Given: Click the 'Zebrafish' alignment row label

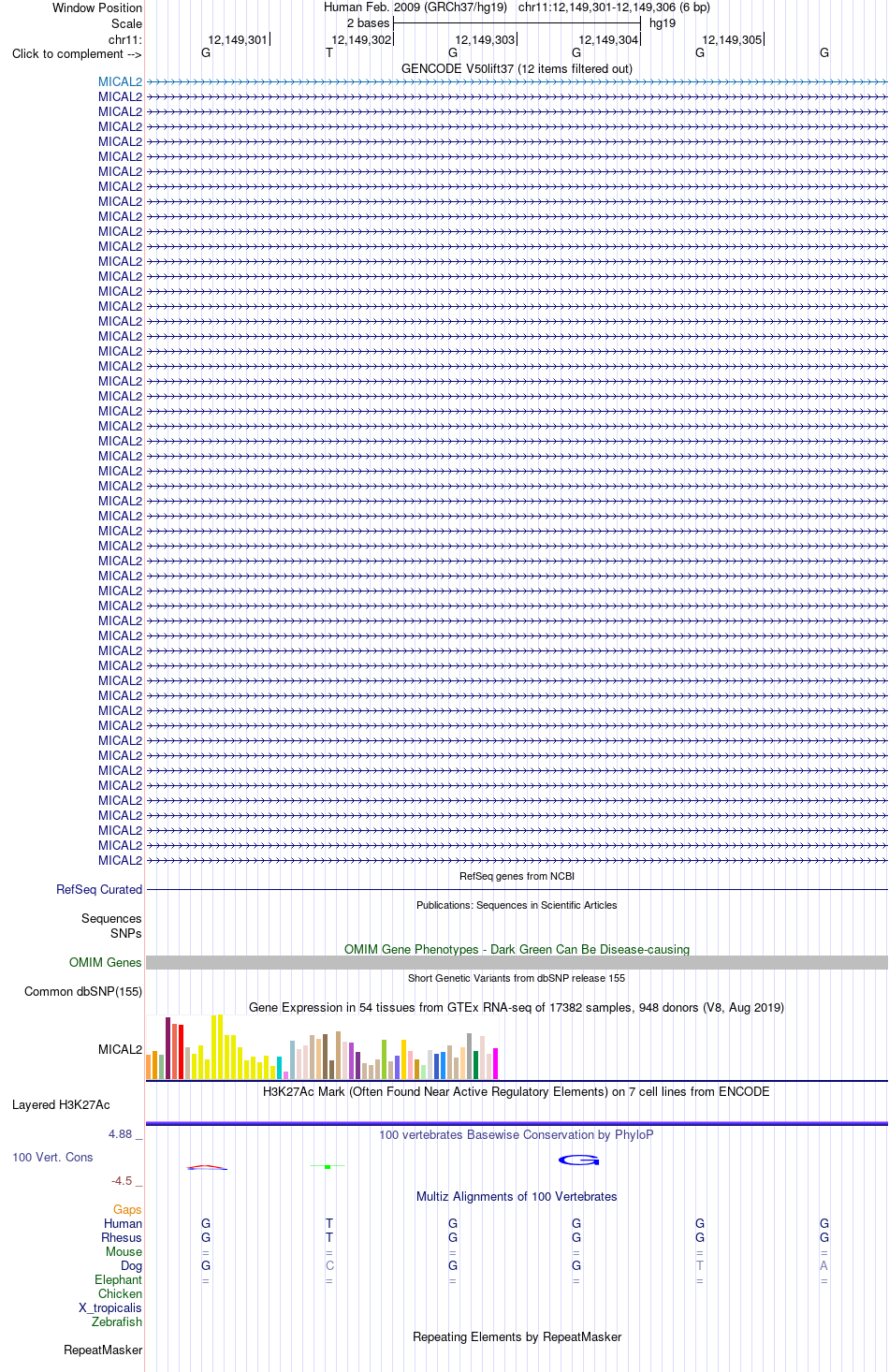Looking at the screenshot, I should tap(117, 1321).
